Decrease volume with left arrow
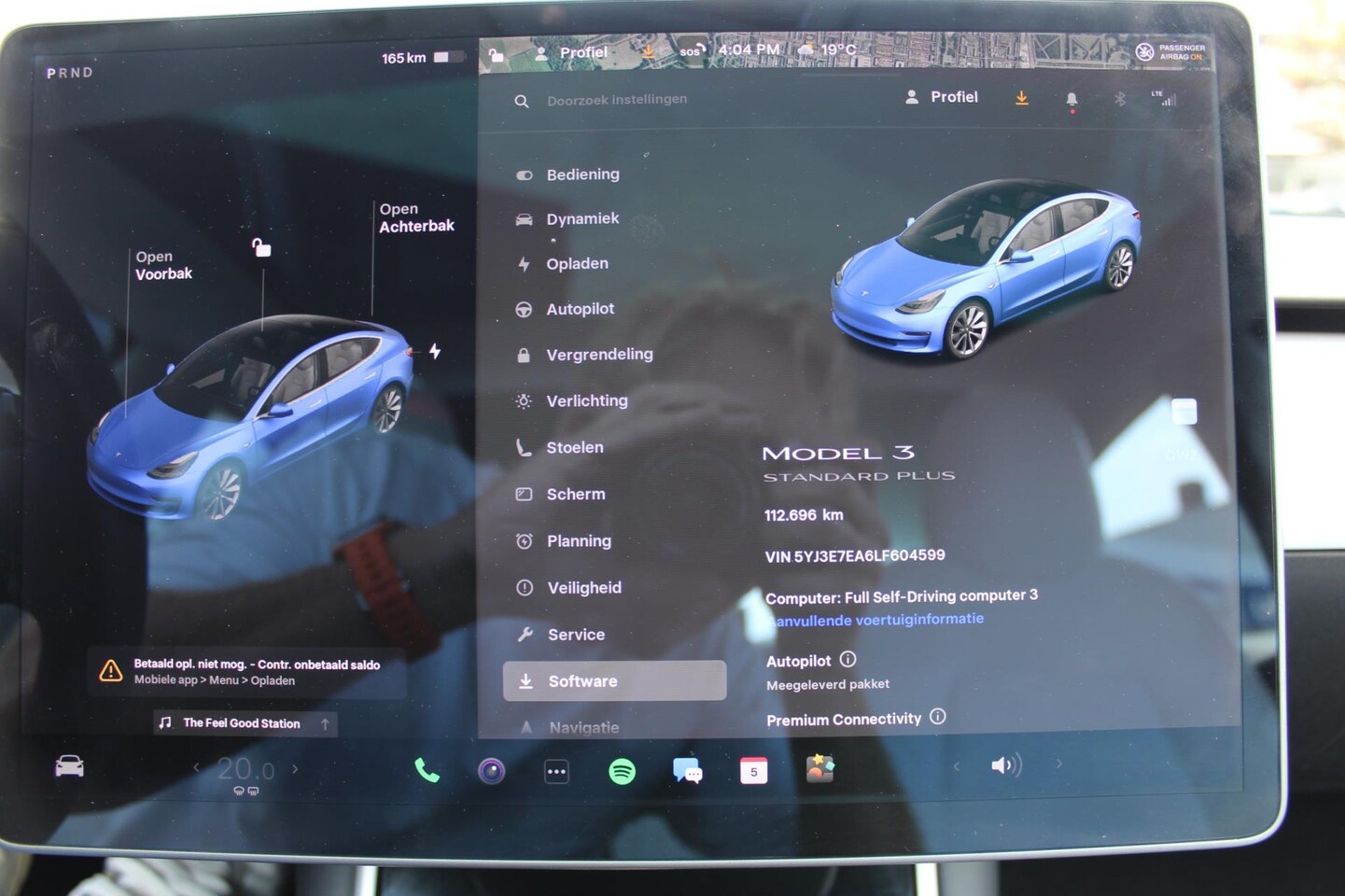 [956, 766]
